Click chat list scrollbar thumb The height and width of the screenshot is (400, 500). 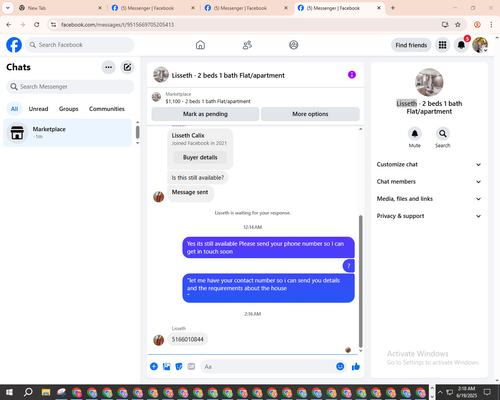pos(137,132)
